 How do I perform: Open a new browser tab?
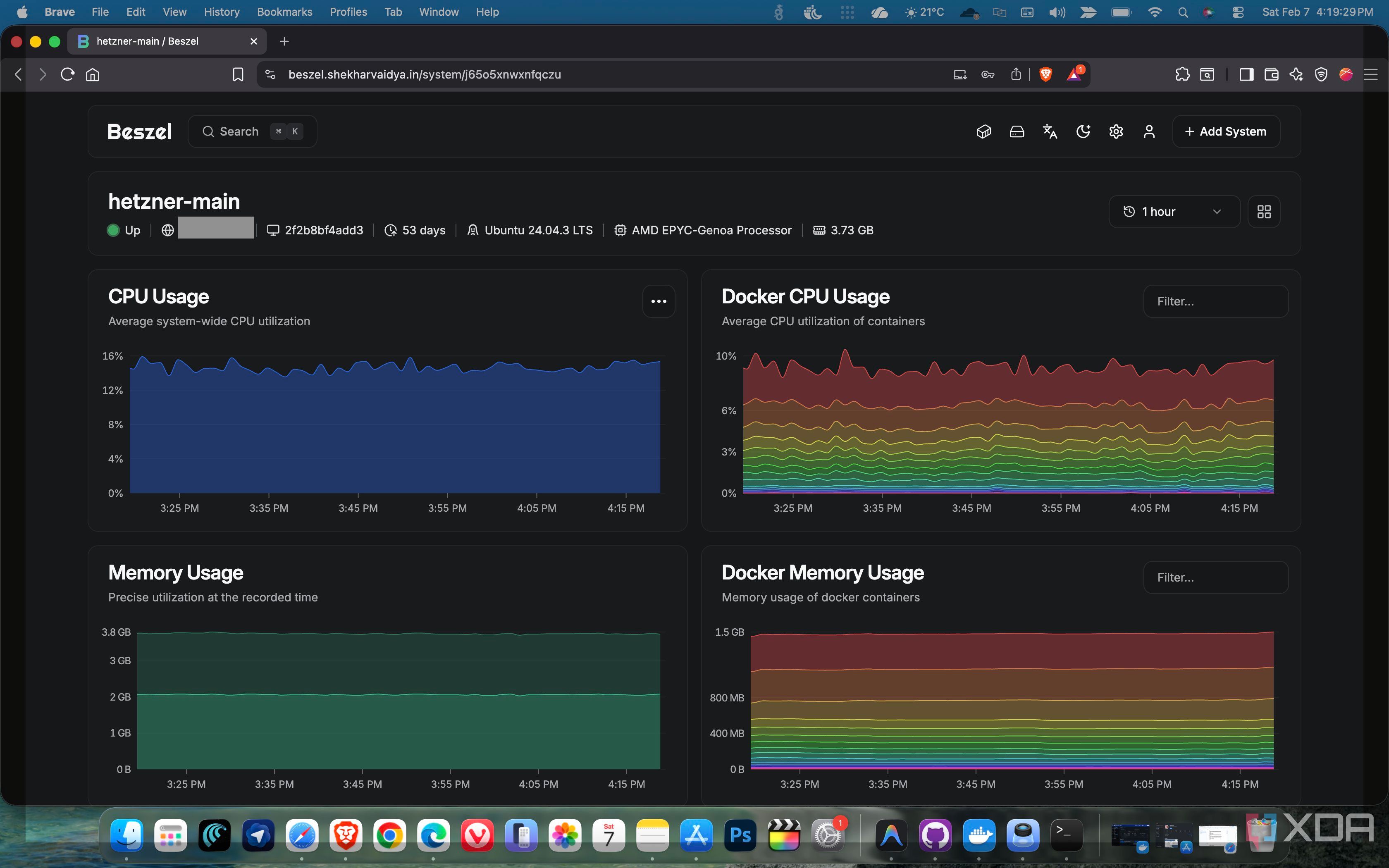click(x=284, y=41)
